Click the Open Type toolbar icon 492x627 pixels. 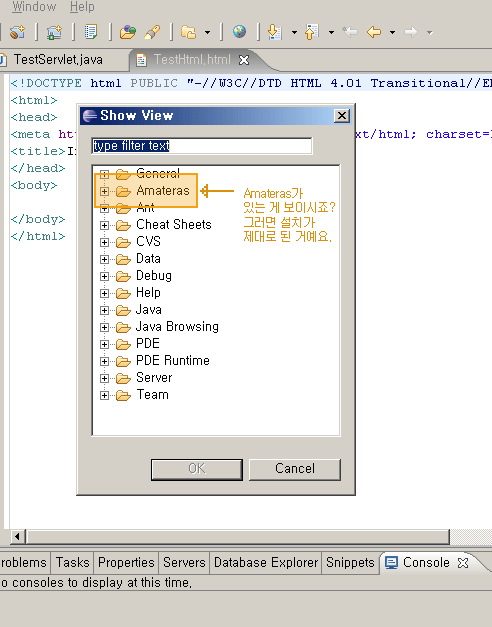click(128, 32)
